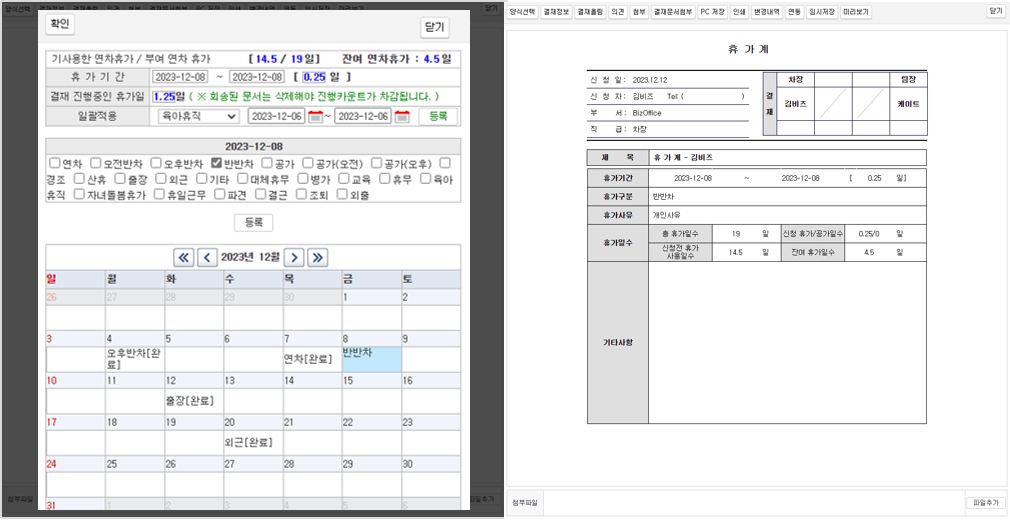Click the 일괄적용 start date field 2023-12-06
Viewport: 1010px width, 521px height.
pos(276,117)
